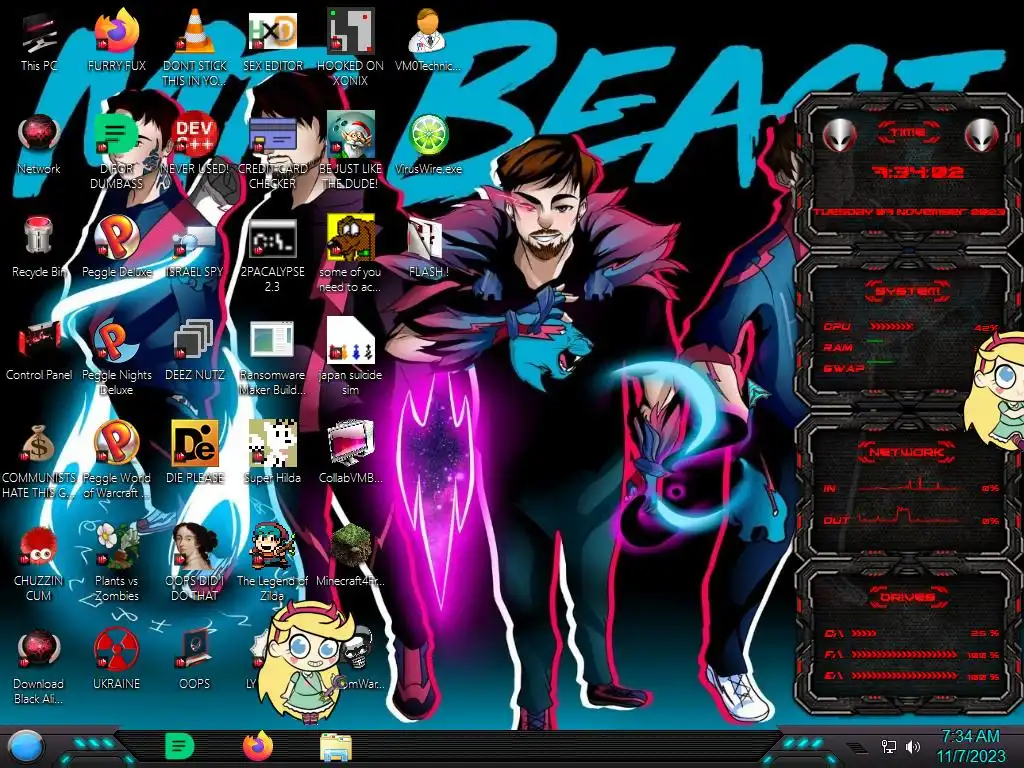Launch the Peggle Nights Deluxe shortcut
The image size is (1024, 768).
[117, 358]
